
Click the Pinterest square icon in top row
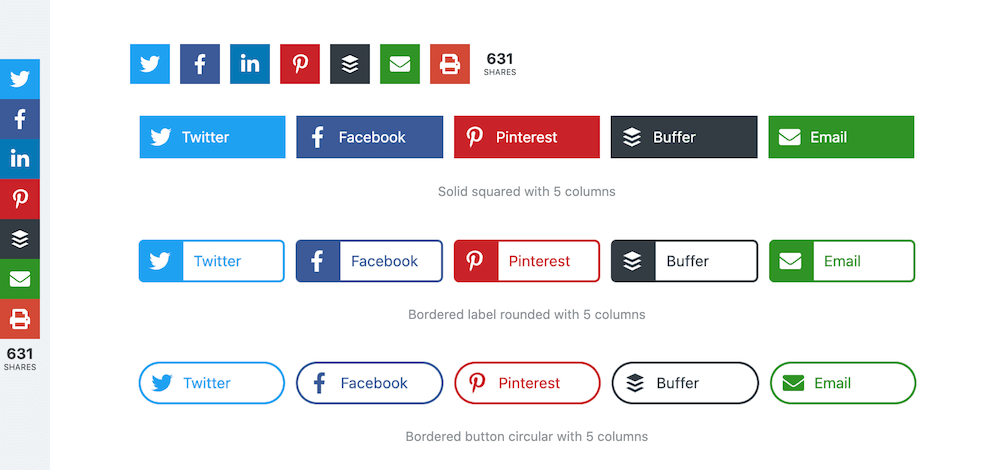pos(300,64)
